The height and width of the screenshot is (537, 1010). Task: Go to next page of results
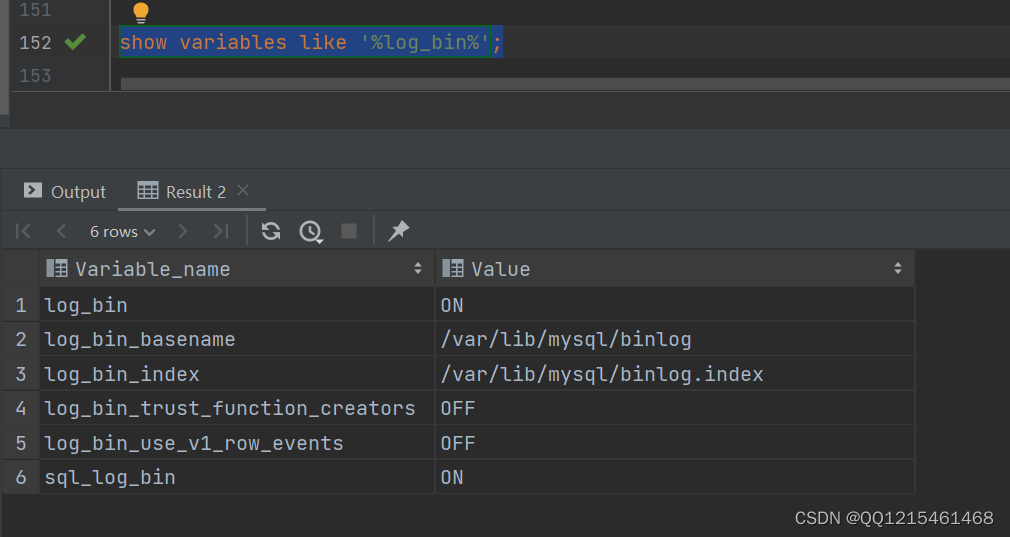[183, 231]
